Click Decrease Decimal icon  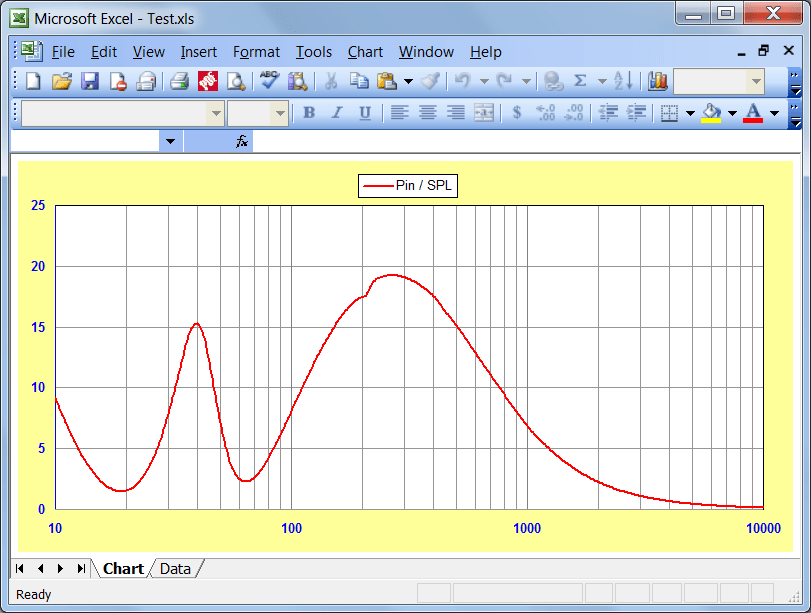click(574, 112)
